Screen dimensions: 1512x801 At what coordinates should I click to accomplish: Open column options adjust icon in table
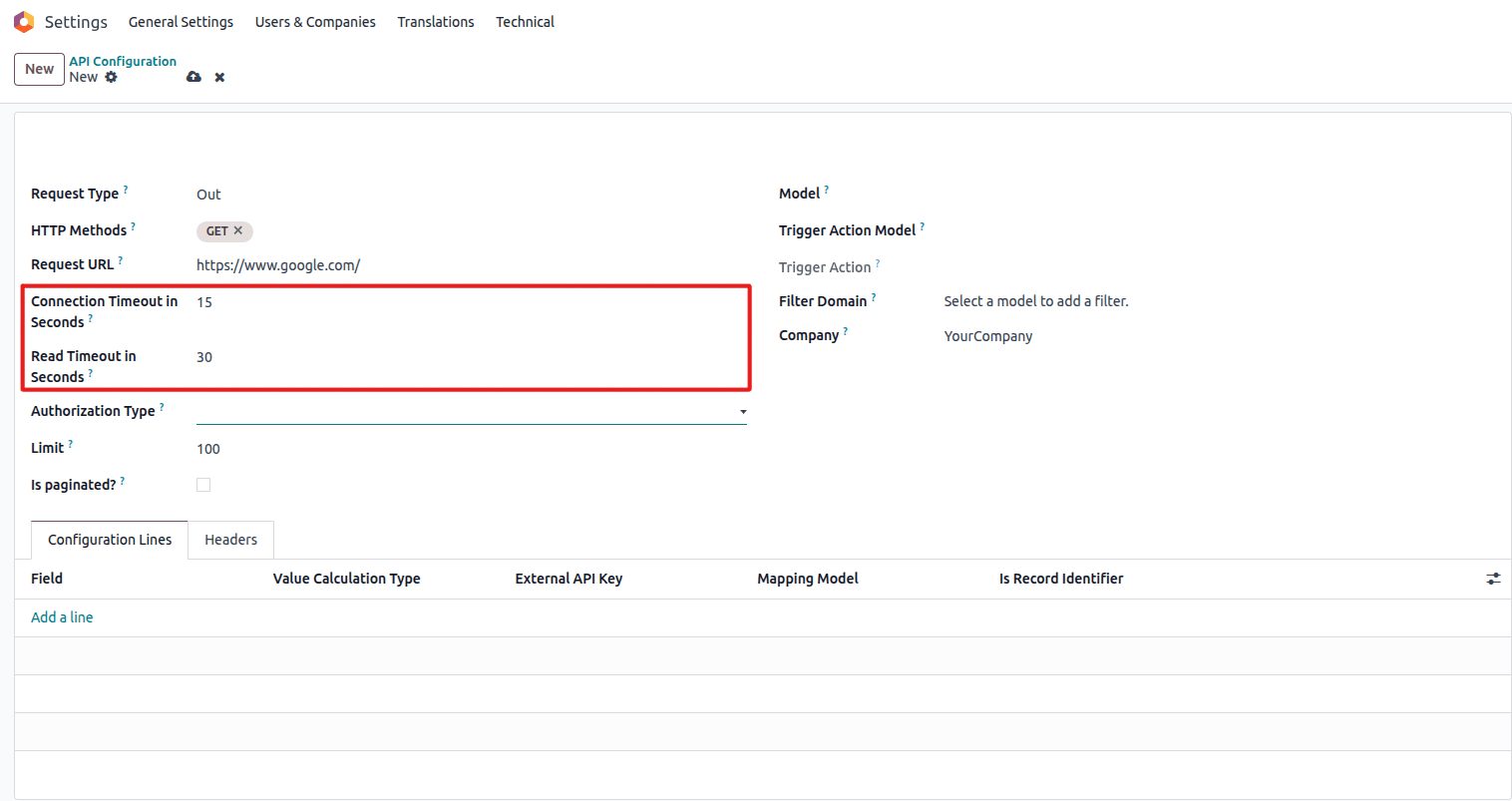1492,579
